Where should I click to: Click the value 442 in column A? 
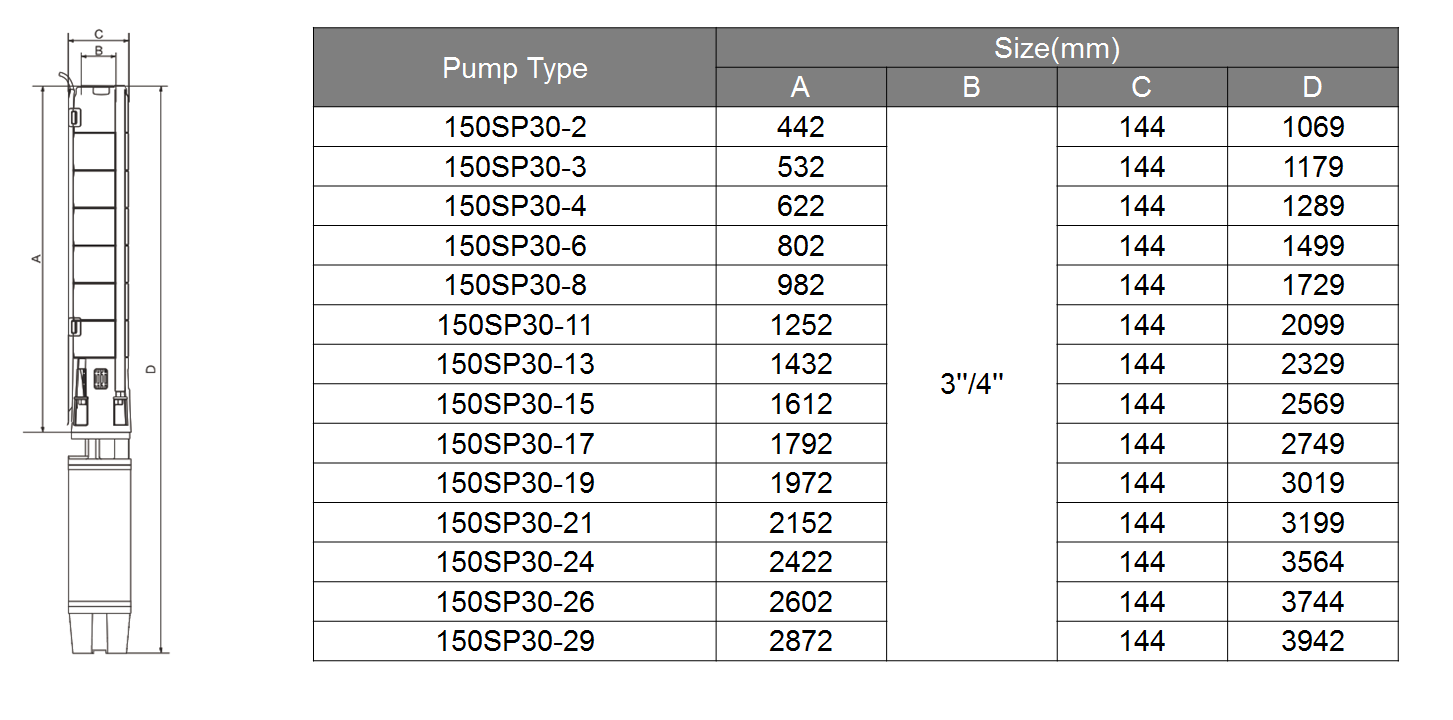(801, 127)
